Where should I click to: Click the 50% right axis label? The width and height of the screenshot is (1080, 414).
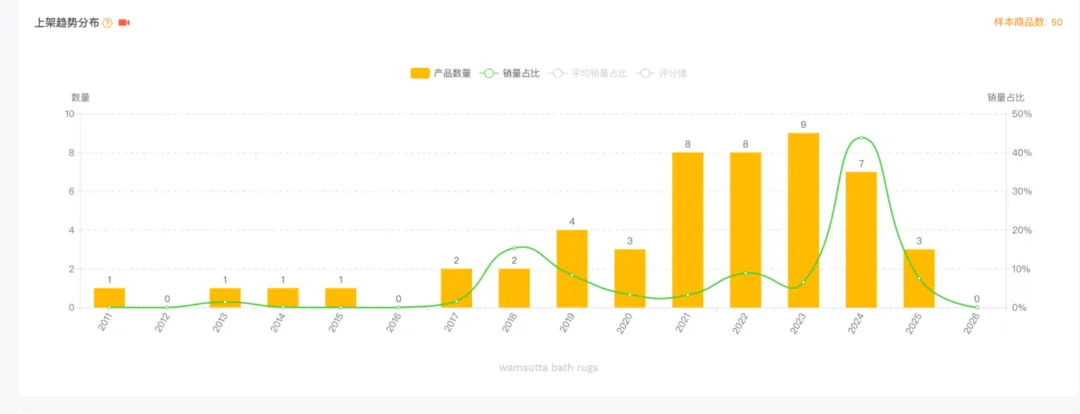(x=1021, y=114)
